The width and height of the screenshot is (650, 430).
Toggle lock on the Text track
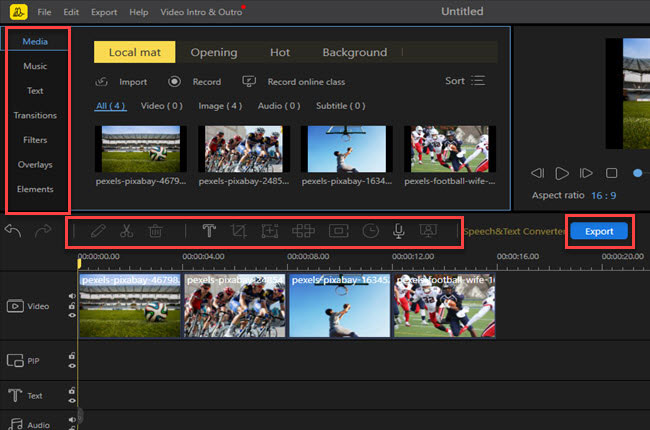coord(72,391)
